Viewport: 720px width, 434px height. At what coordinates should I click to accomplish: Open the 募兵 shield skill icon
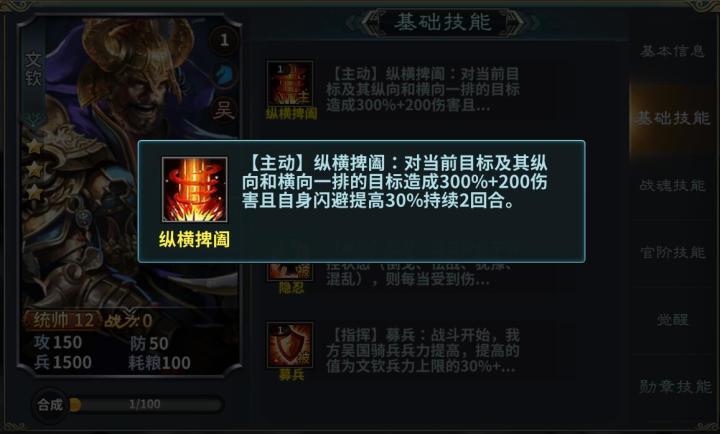click(290, 344)
